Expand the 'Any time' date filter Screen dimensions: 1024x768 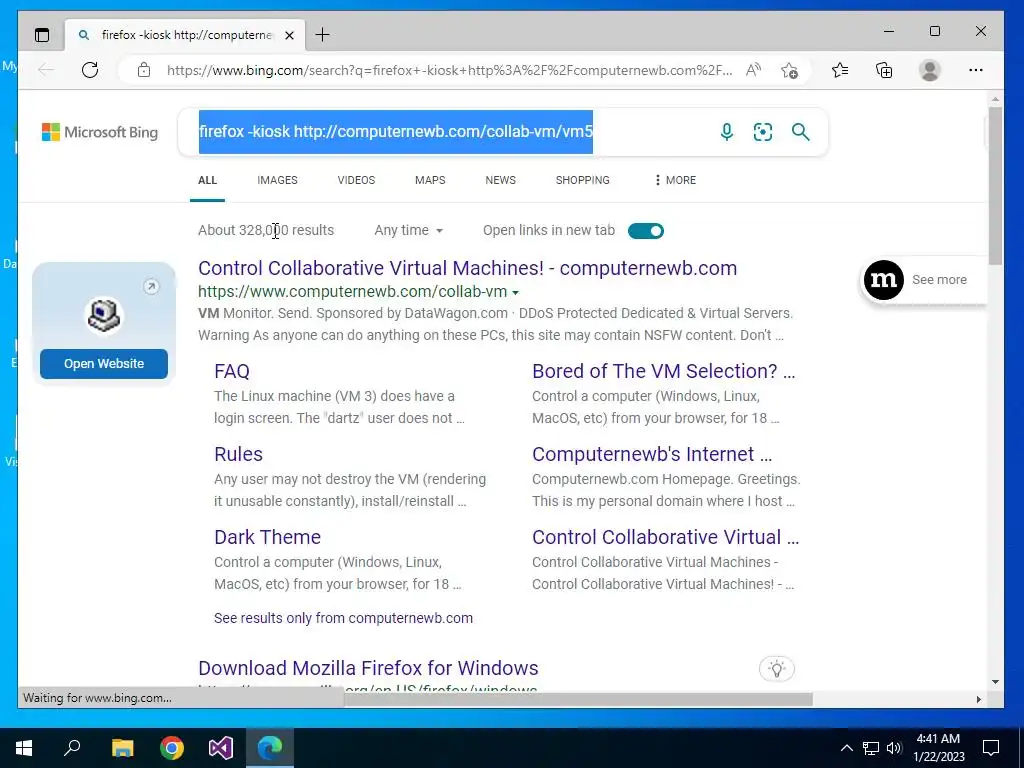click(409, 230)
